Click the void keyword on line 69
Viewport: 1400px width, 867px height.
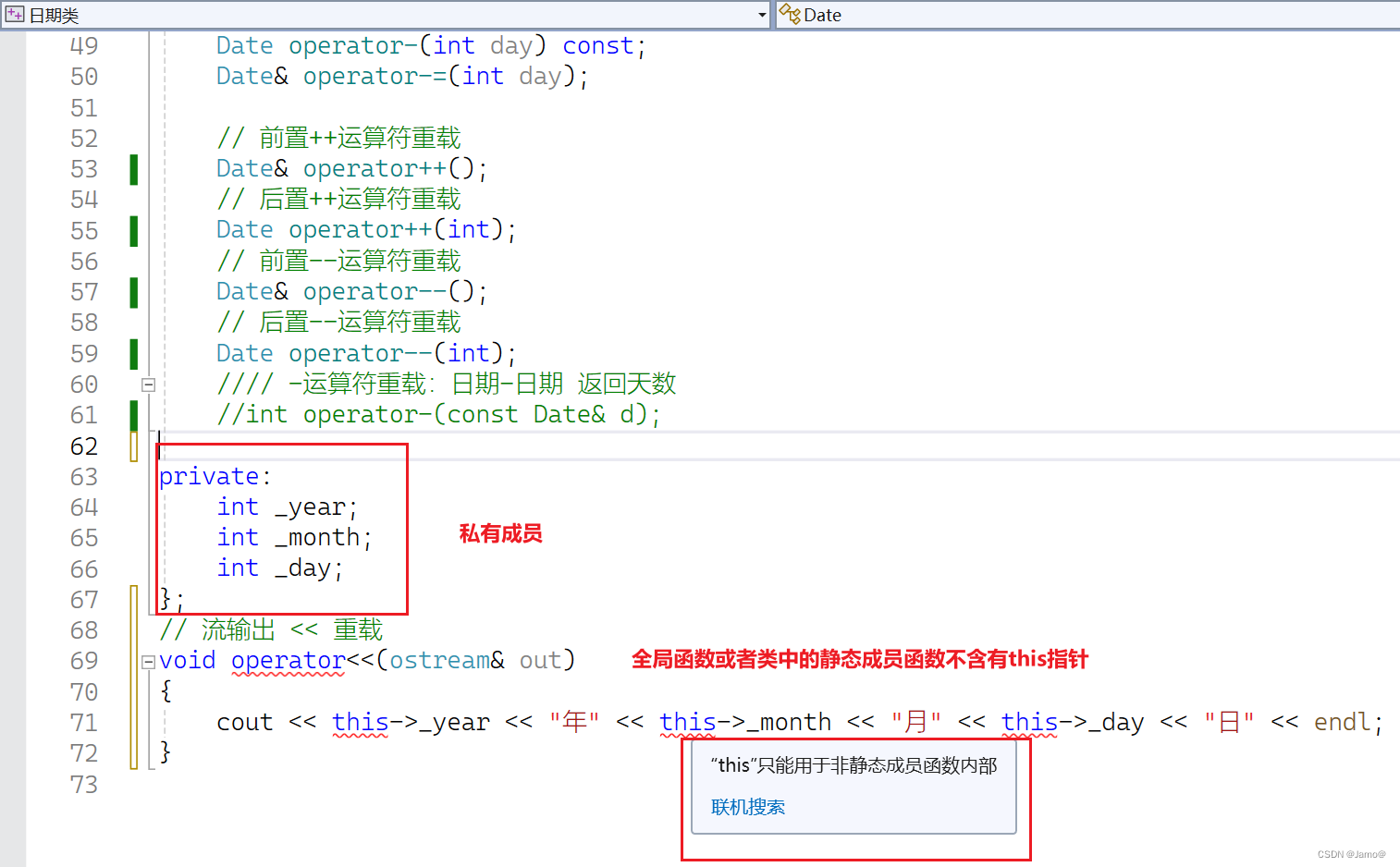(x=188, y=660)
